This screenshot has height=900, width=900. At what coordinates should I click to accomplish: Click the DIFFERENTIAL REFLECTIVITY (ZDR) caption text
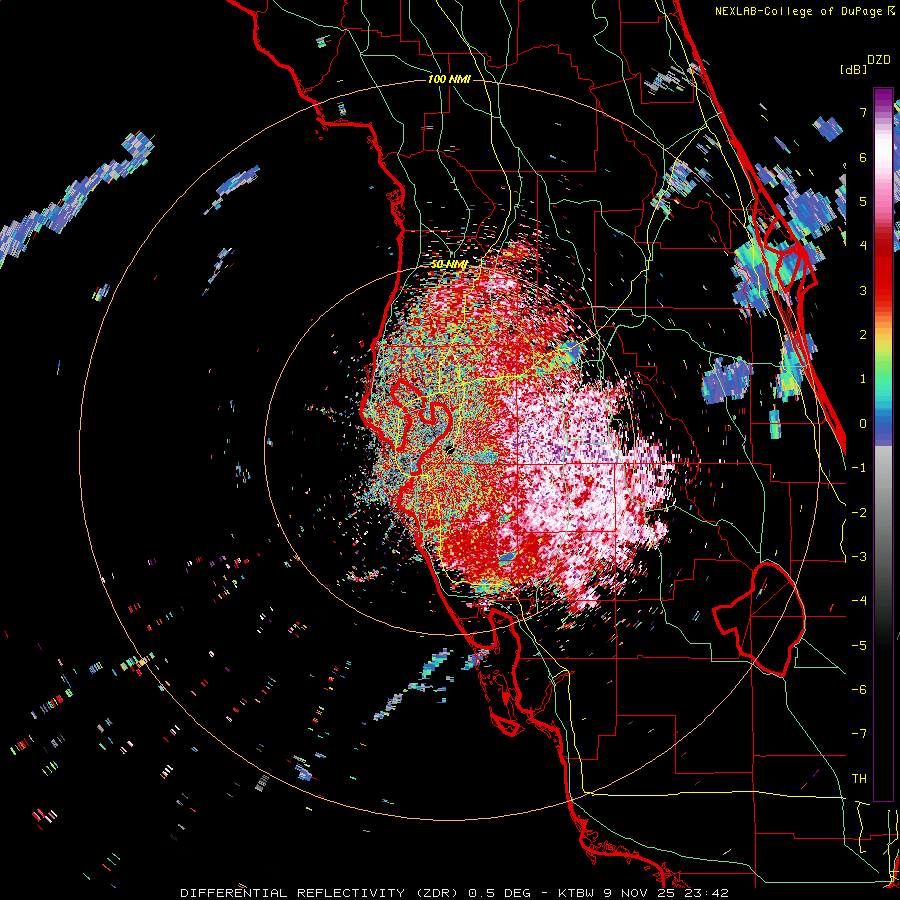[x=320, y=893]
